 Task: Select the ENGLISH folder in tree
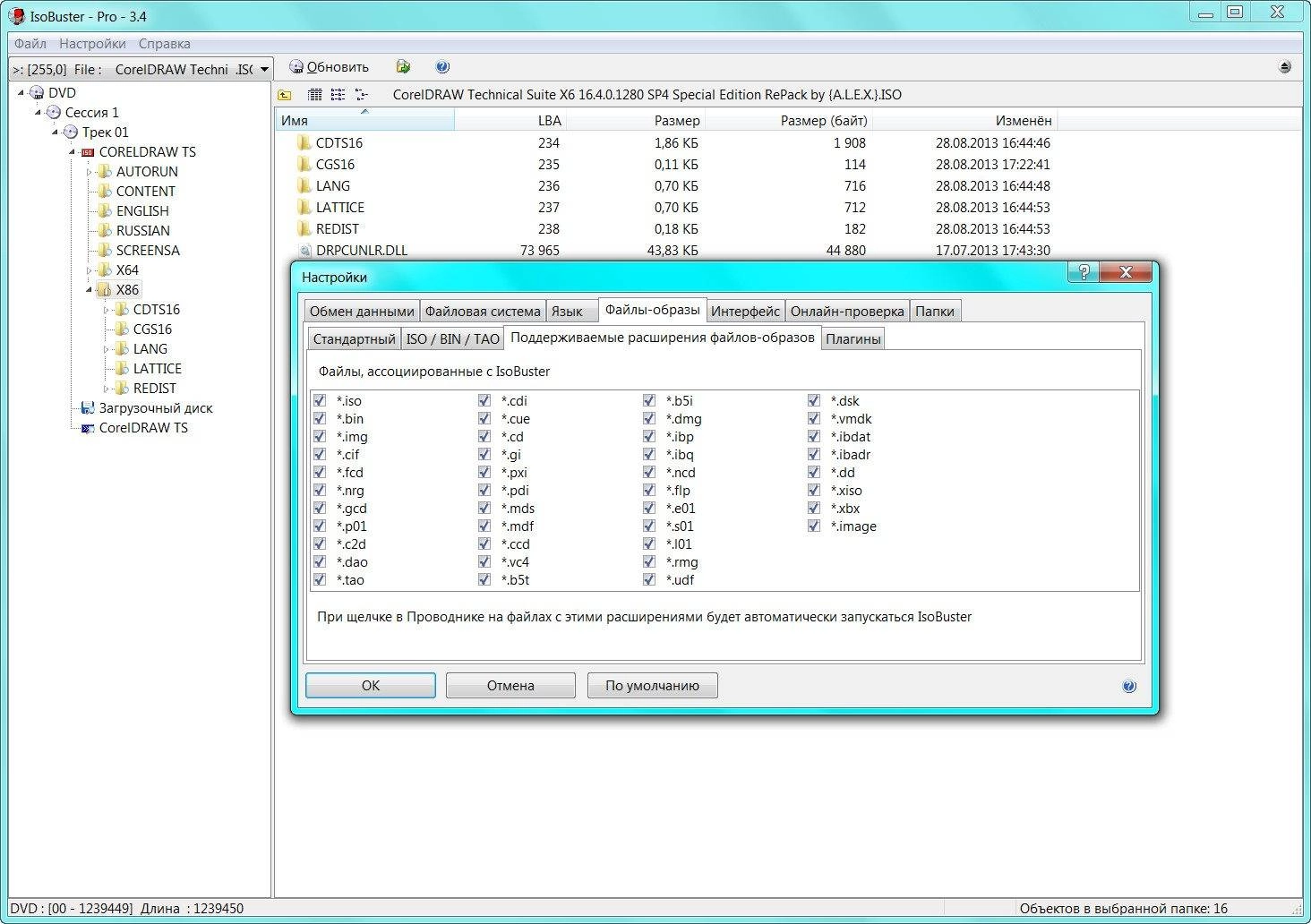click(105, 210)
